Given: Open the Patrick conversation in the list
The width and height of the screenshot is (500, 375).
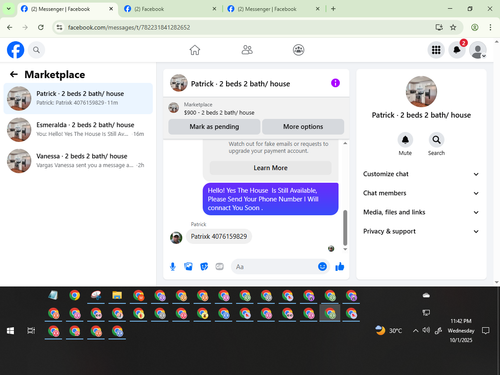Looking at the screenshot, I should 78,98.
